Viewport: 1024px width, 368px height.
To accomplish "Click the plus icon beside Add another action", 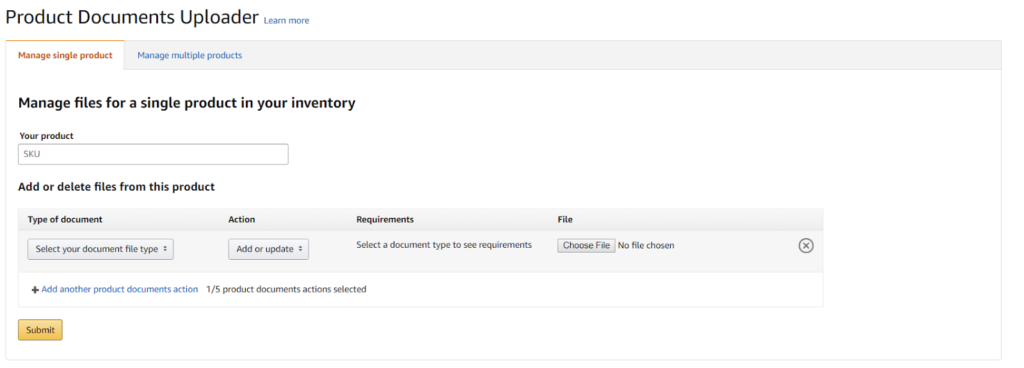I will click(35, 290).
